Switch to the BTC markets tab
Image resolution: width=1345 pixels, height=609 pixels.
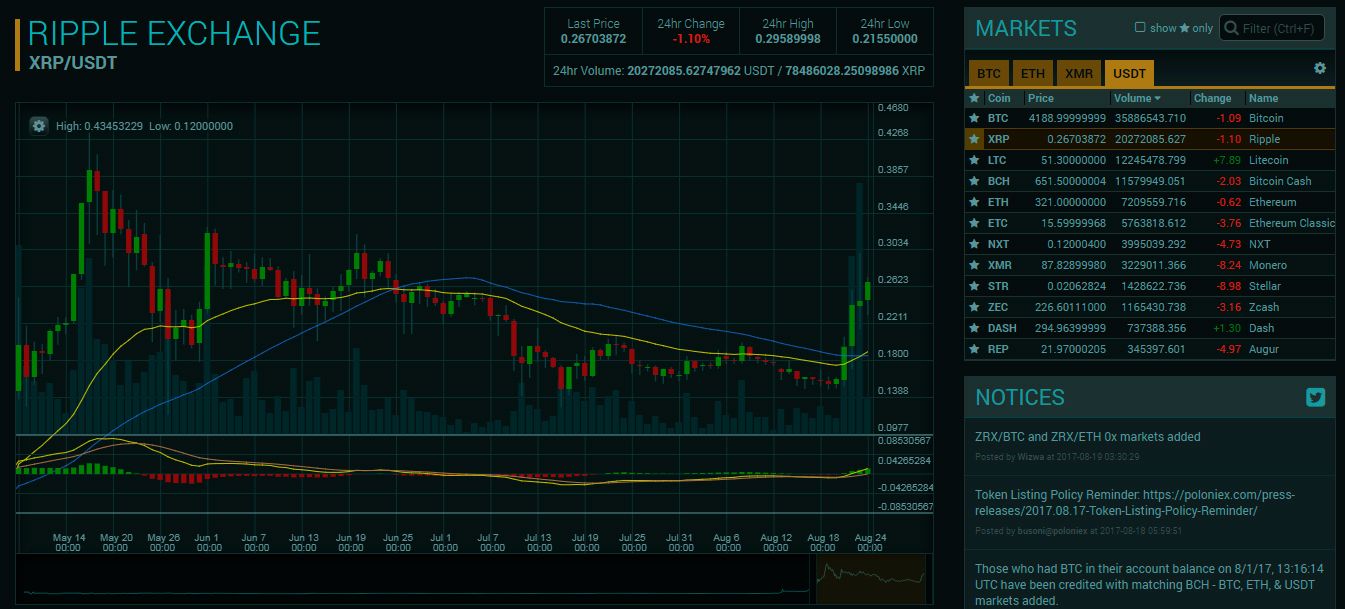tap(988, 73)
